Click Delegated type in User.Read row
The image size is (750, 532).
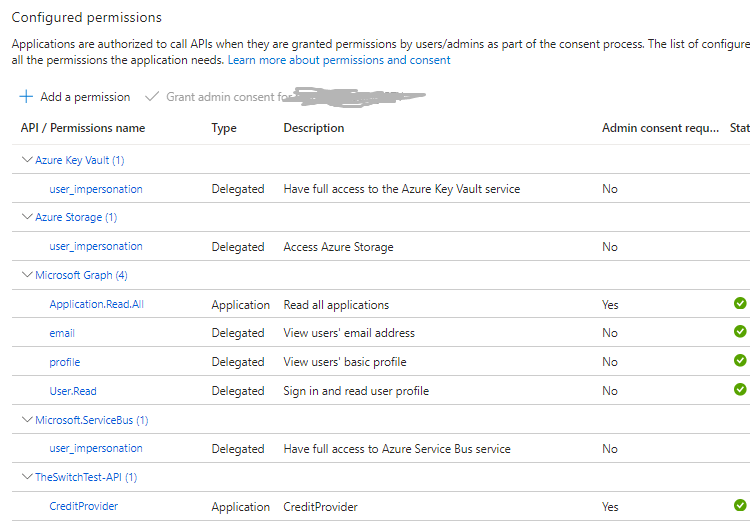(x=238, y=391)
